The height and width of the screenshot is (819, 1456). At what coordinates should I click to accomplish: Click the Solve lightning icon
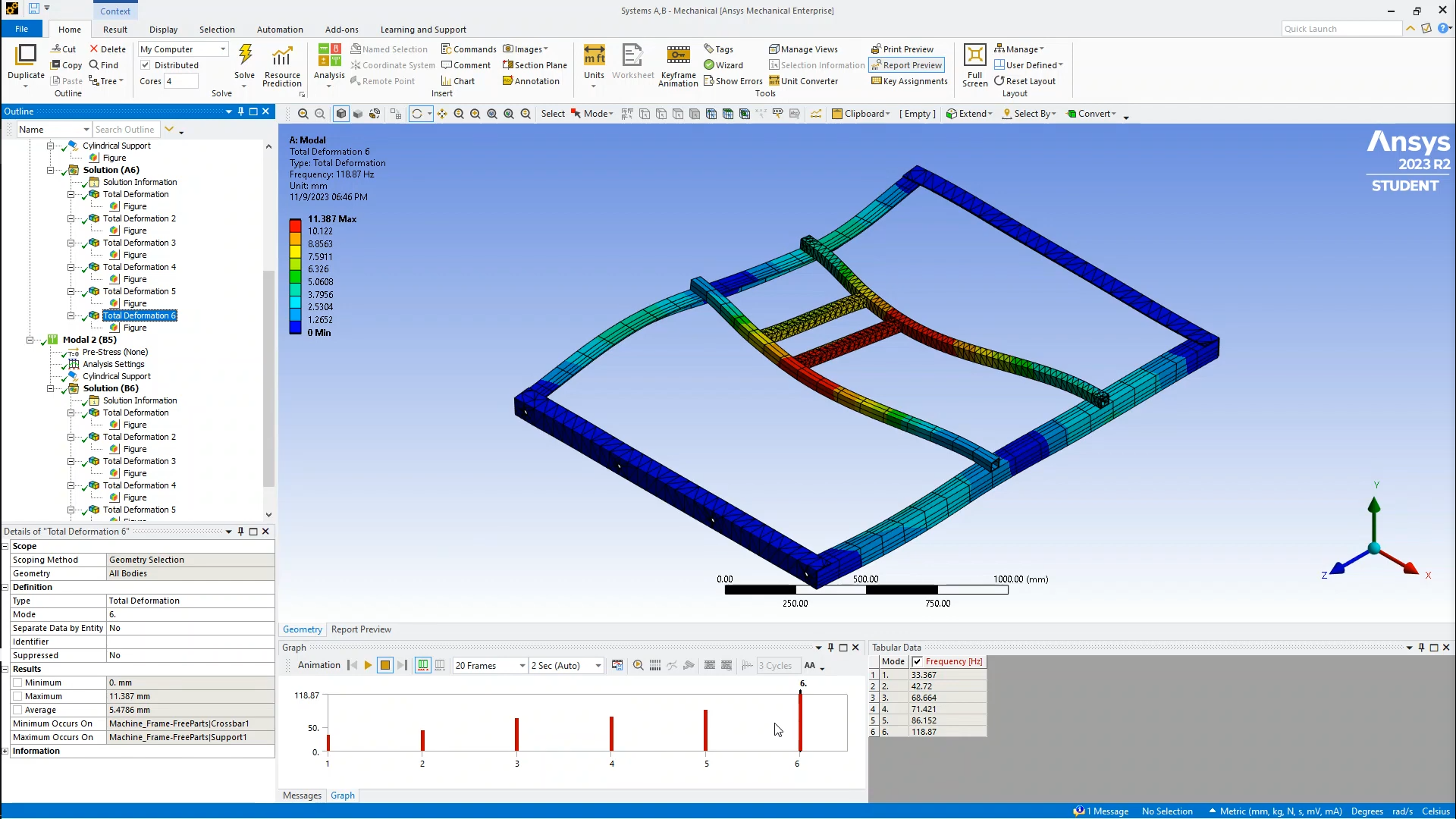pos(245,55)
